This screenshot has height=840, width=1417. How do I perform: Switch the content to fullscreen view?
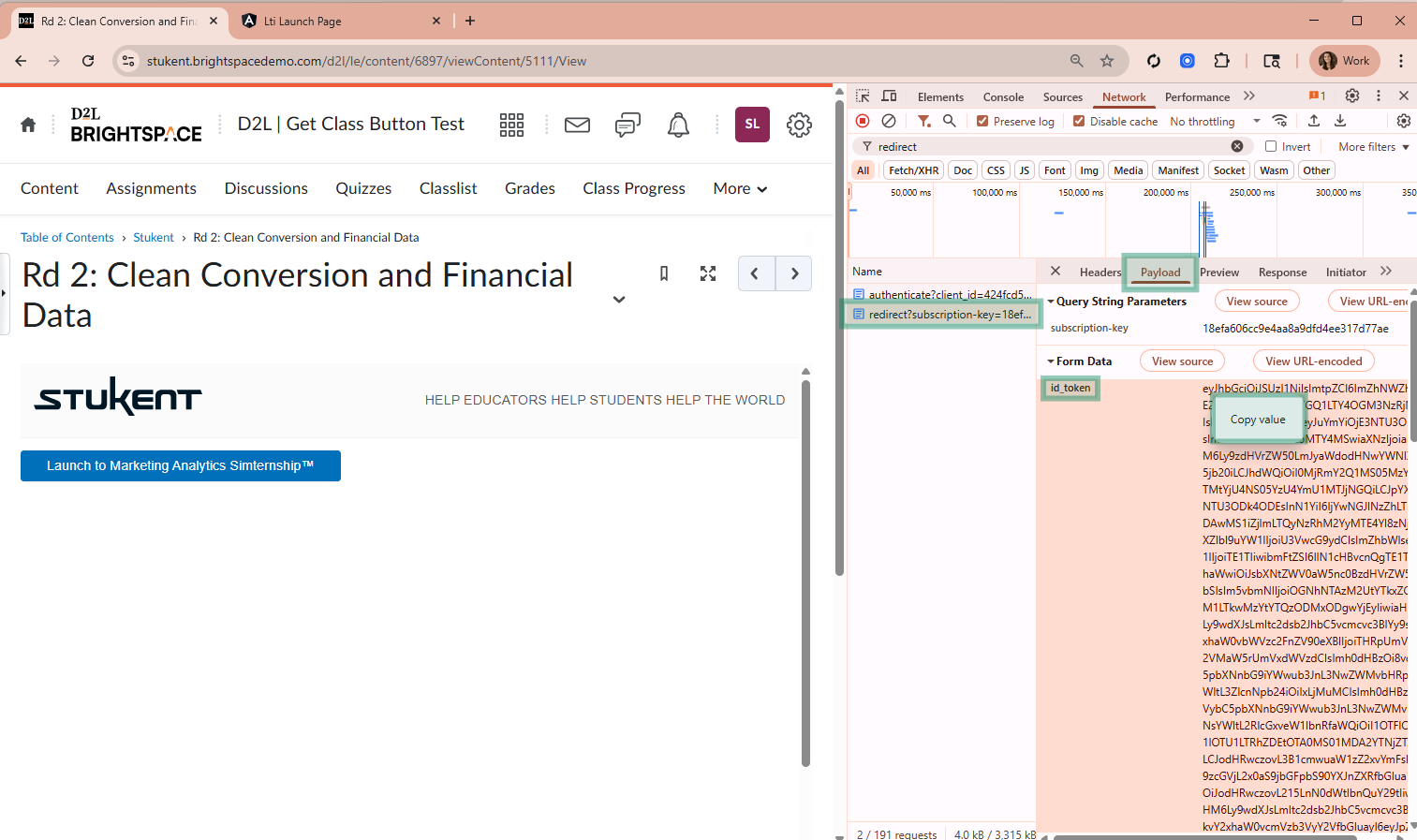pyautogui.click(x=708, y=273)
